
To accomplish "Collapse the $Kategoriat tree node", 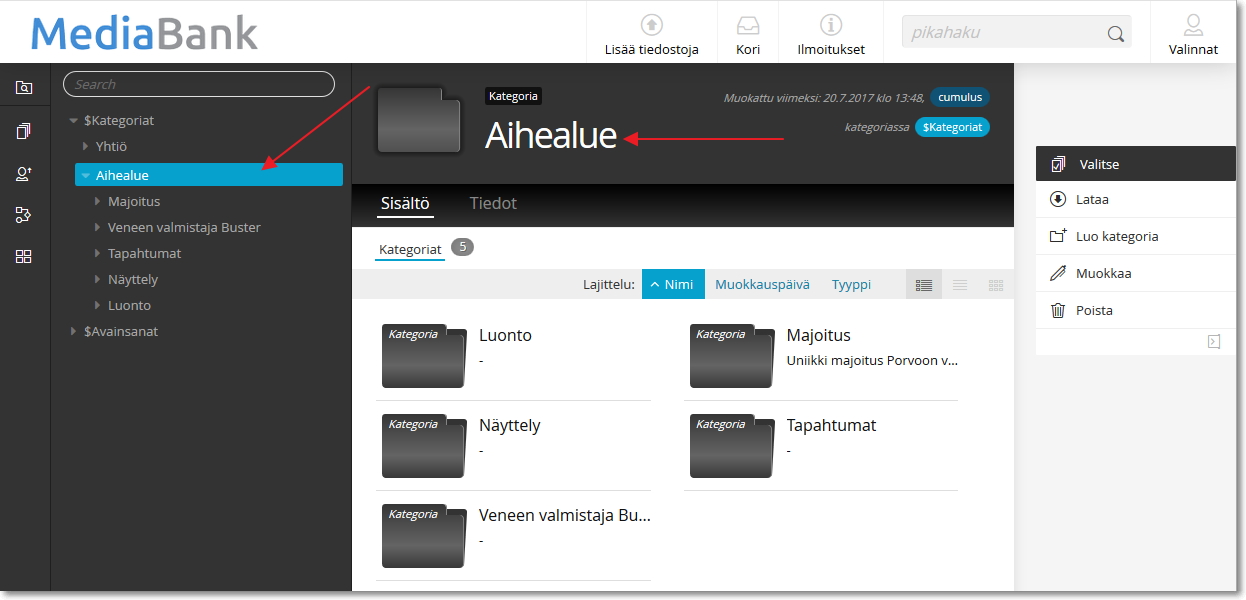I will point(74,121).
